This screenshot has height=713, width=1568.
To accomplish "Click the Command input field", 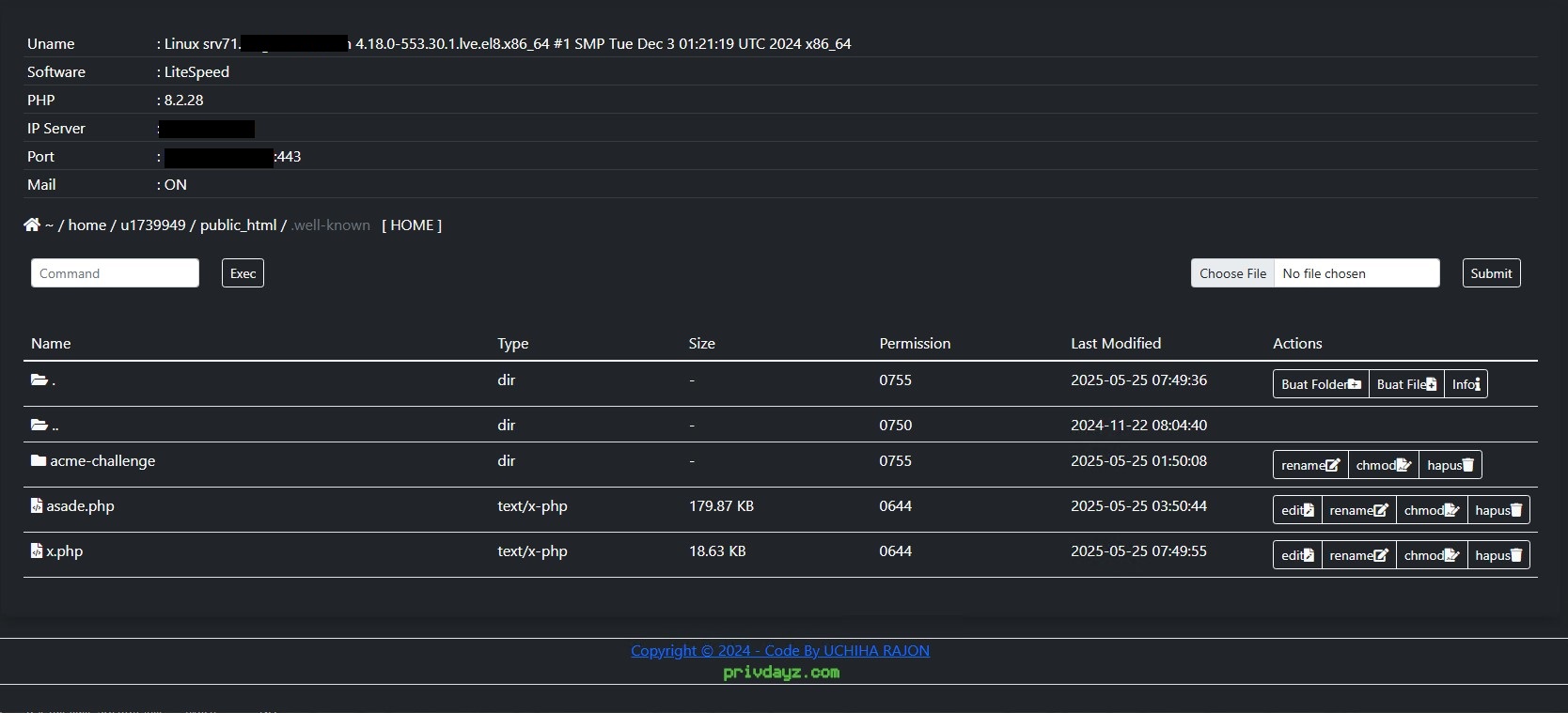I will (x=115, y=273).
